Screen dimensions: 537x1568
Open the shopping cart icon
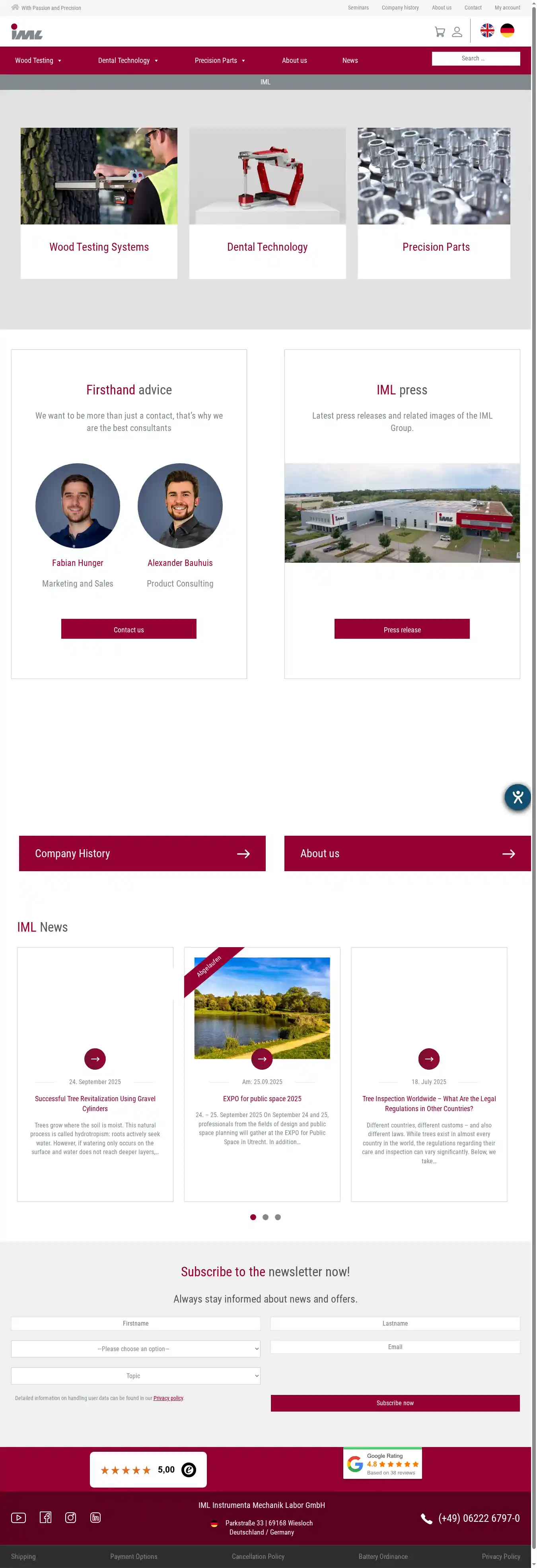coord(440,32)
